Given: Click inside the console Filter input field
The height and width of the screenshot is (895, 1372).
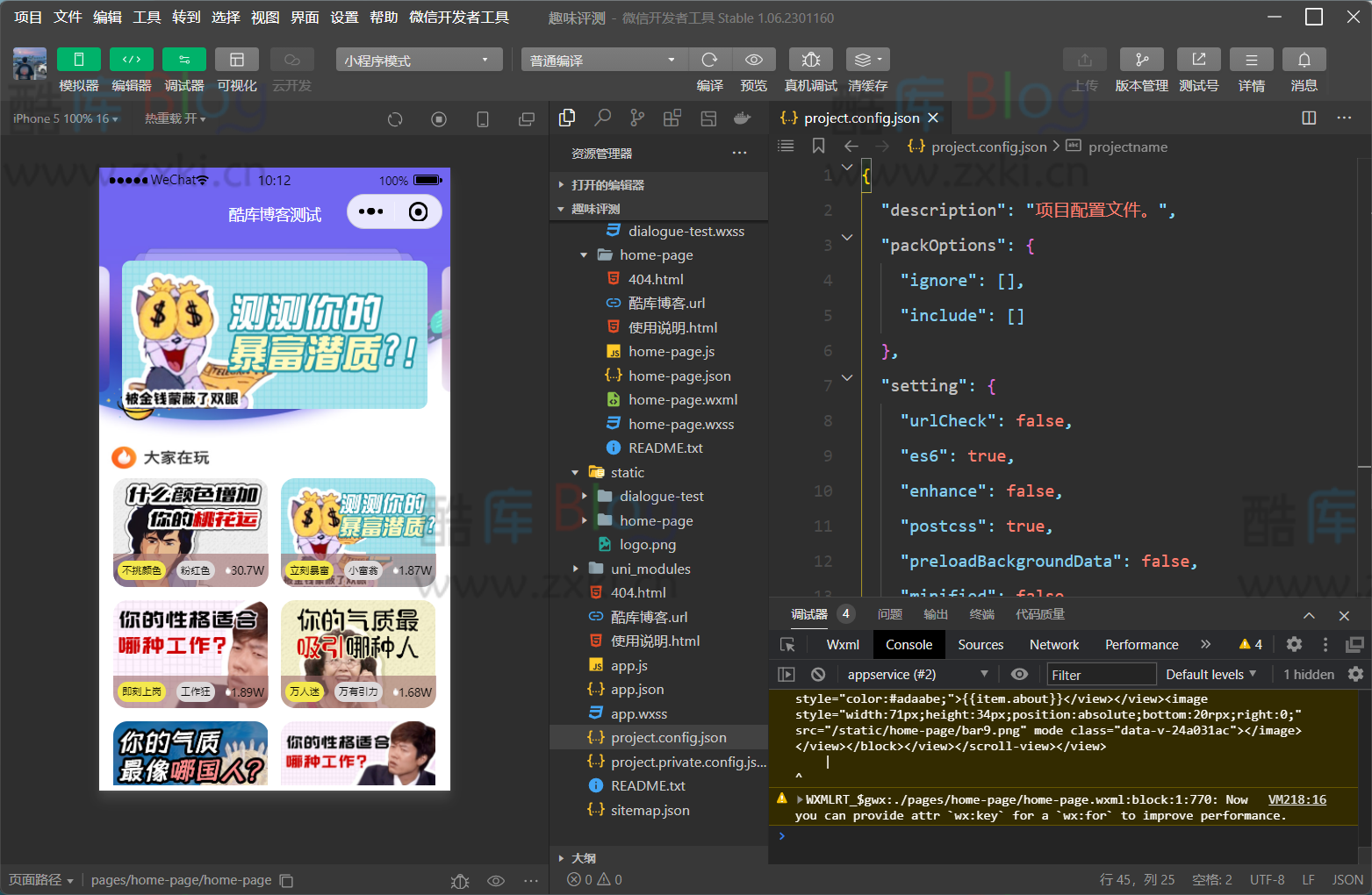Looking at the screenshot, I should [x=1102, y=674].
